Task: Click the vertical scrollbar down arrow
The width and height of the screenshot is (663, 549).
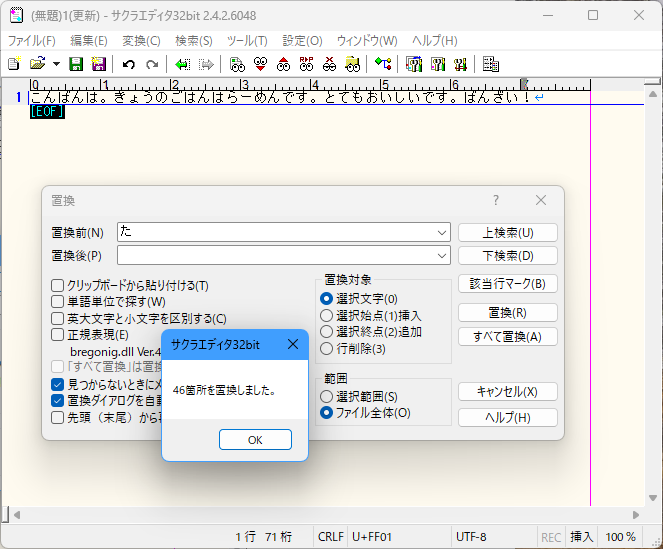Action: coord(653,498)
